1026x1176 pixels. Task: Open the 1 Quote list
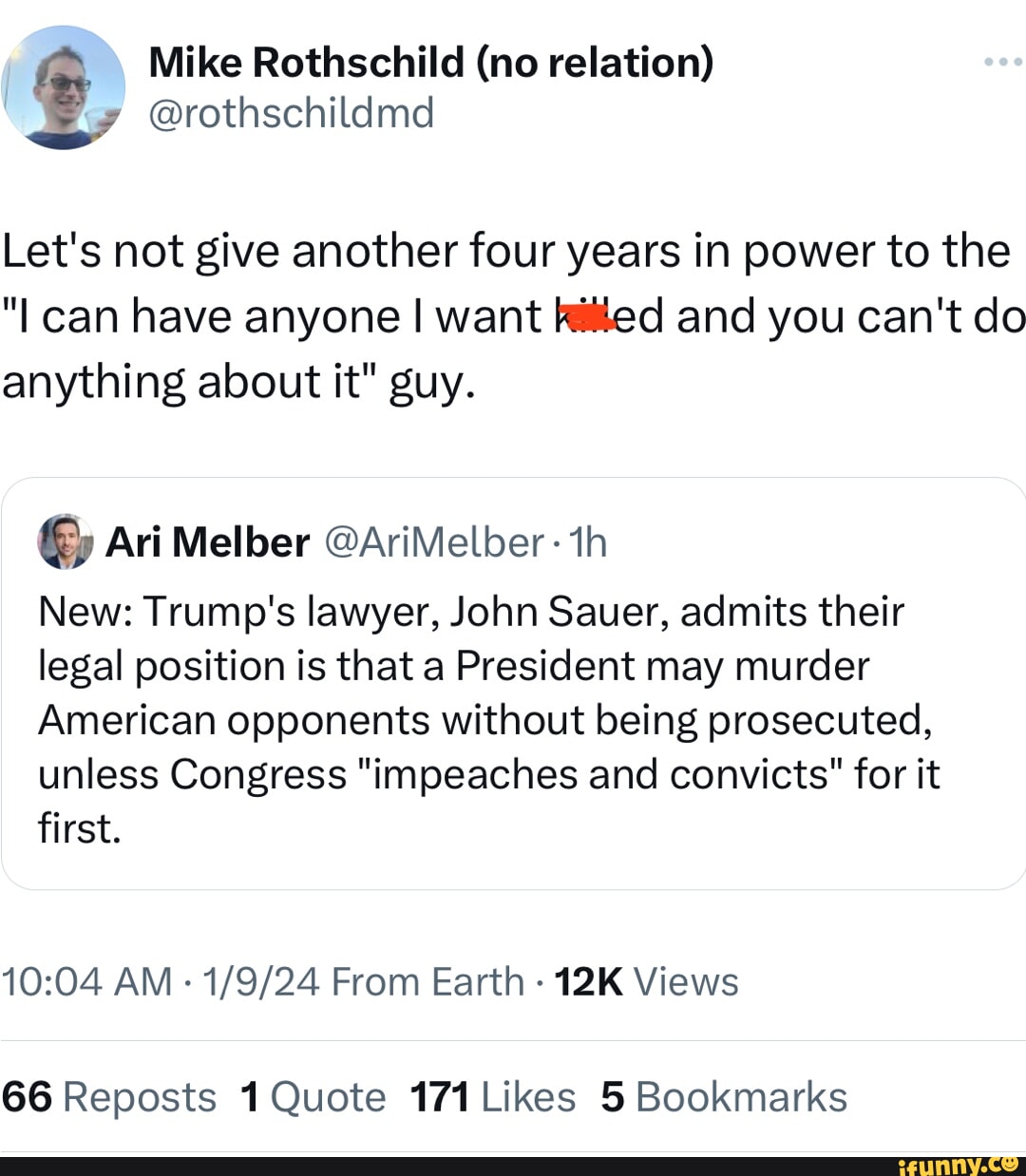[x=313, y=1097]
